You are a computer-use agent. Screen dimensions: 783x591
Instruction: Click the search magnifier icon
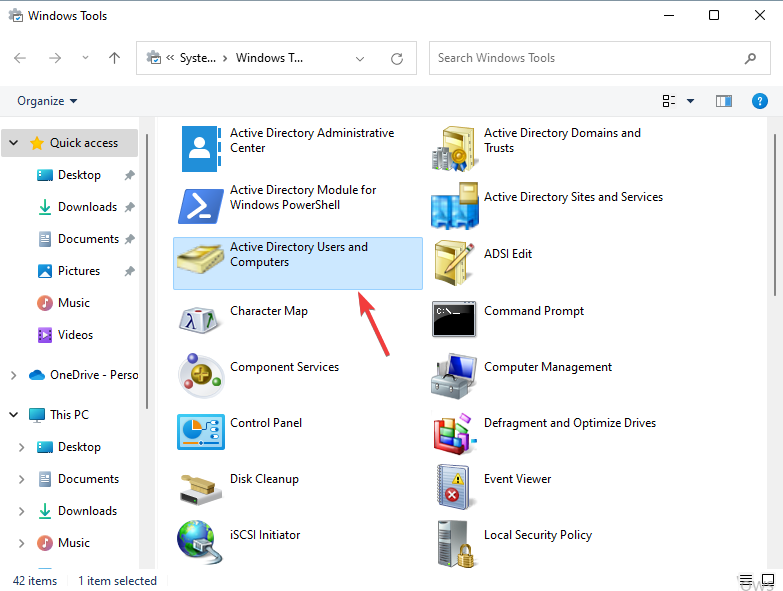(750, 58)
